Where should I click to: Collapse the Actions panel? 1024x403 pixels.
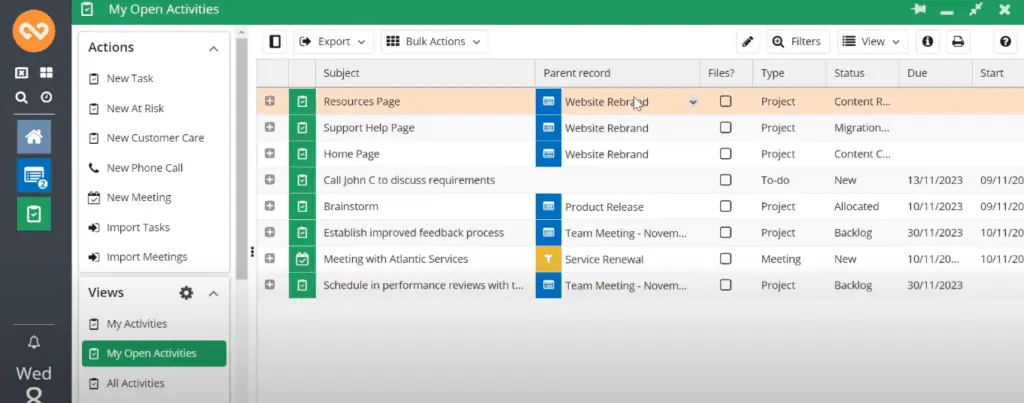214,48
